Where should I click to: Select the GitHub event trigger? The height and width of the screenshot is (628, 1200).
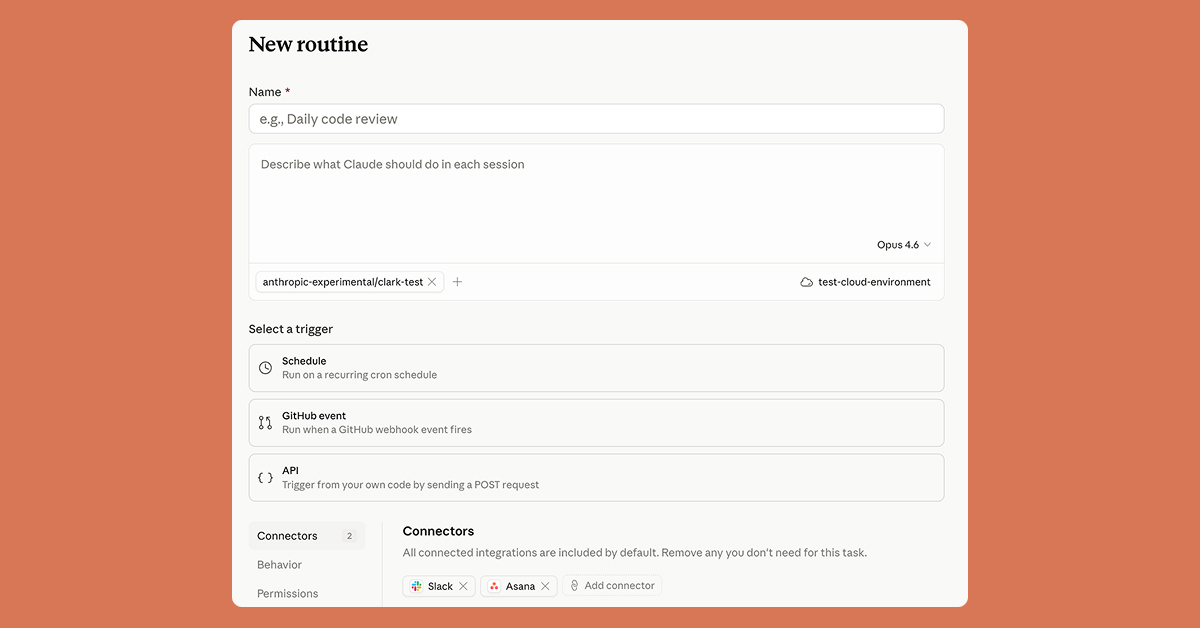point(596,422)
